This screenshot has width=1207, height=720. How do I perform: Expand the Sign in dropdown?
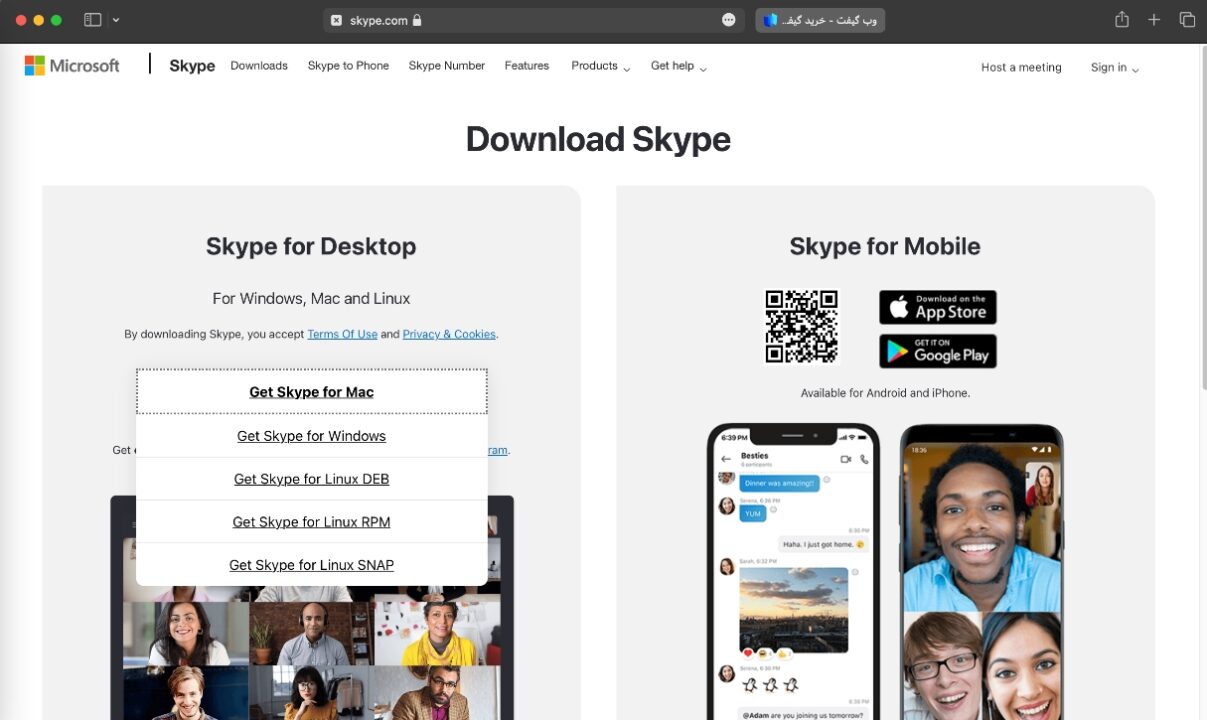point(1114,67)
